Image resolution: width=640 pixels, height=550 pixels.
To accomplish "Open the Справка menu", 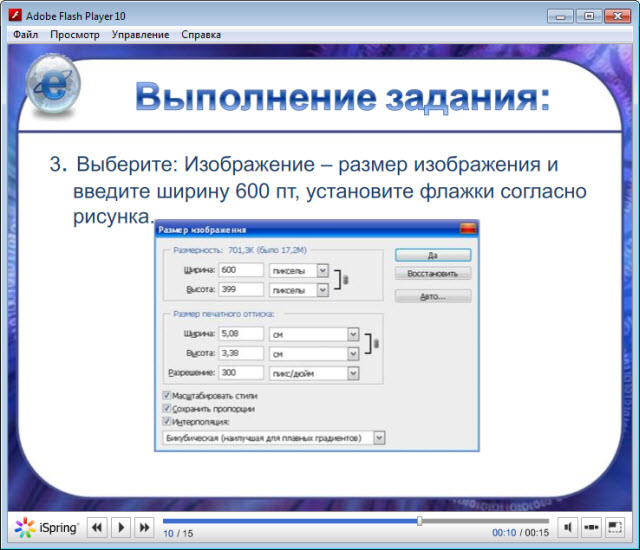I will point(201,35).
